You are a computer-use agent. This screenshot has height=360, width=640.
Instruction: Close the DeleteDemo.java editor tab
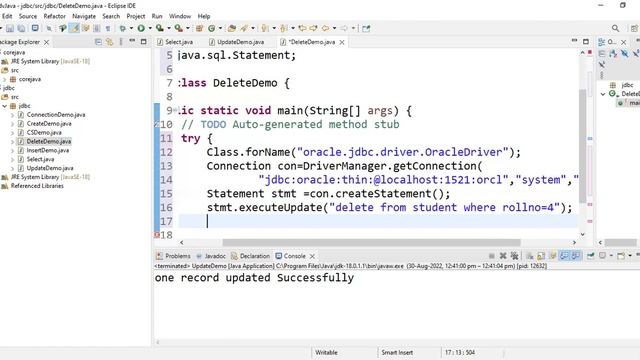pos(342,42)
